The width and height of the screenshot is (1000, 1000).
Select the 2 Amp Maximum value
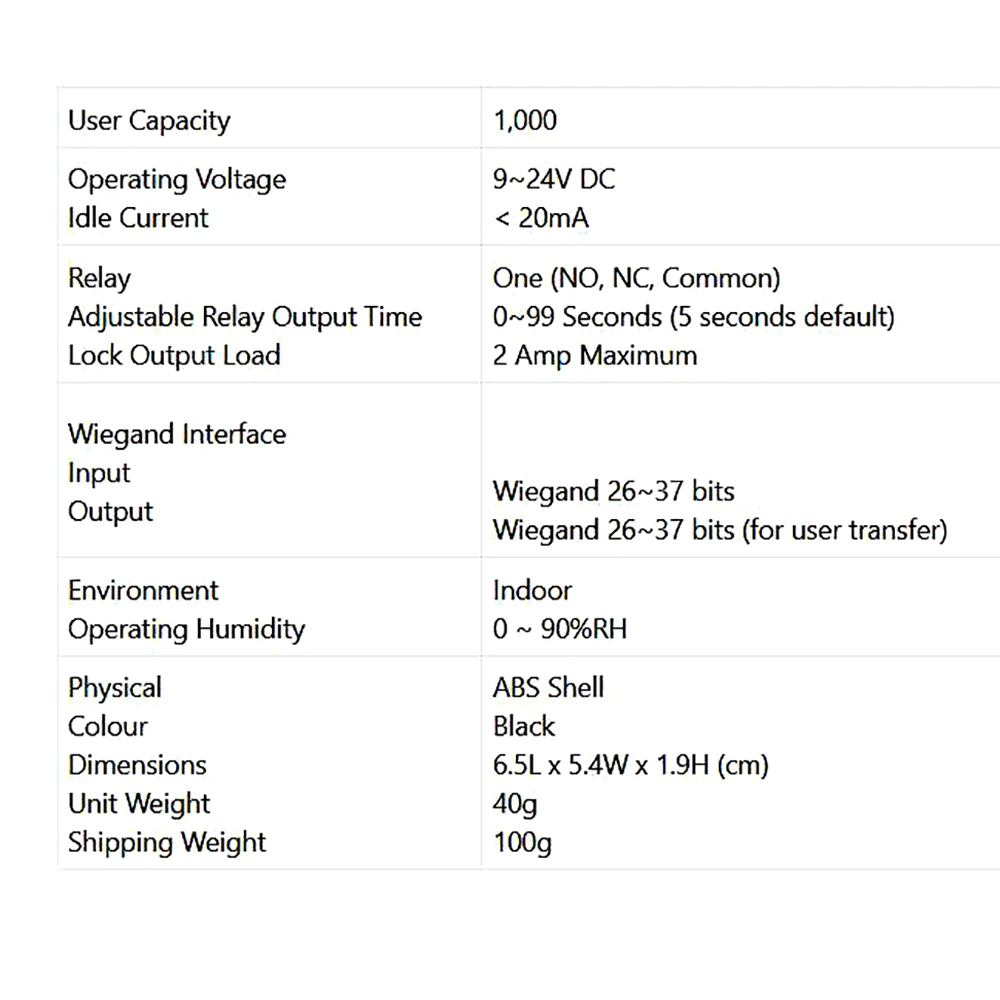595,356
